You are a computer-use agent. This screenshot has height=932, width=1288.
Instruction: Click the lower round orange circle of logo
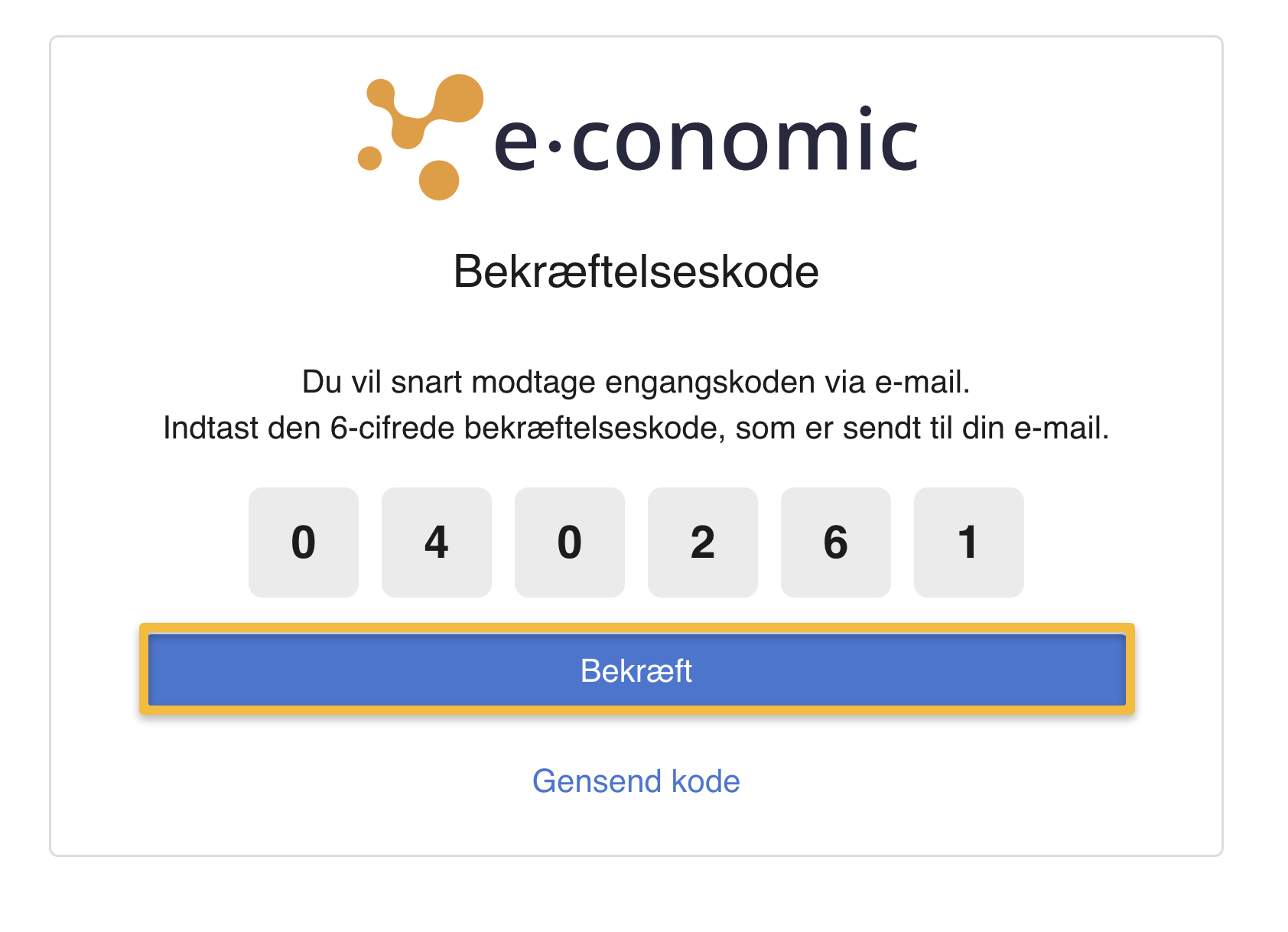point(439,181)
